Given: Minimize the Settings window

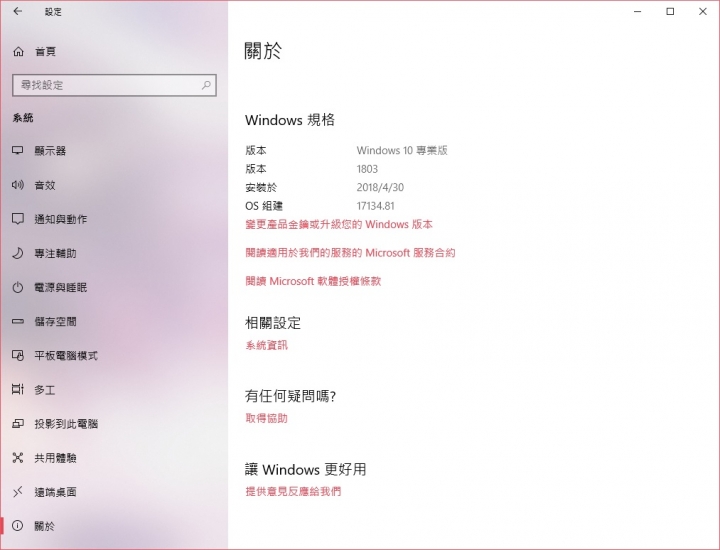Looking at the screenshot, I should (637, 11).
